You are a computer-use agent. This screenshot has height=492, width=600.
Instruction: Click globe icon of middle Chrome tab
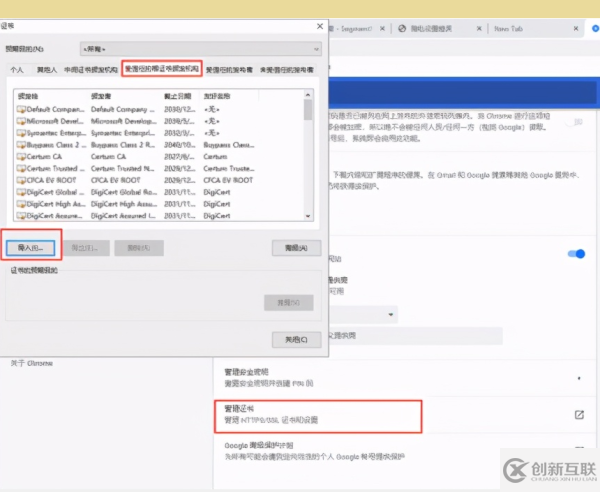tap(402, 29)
